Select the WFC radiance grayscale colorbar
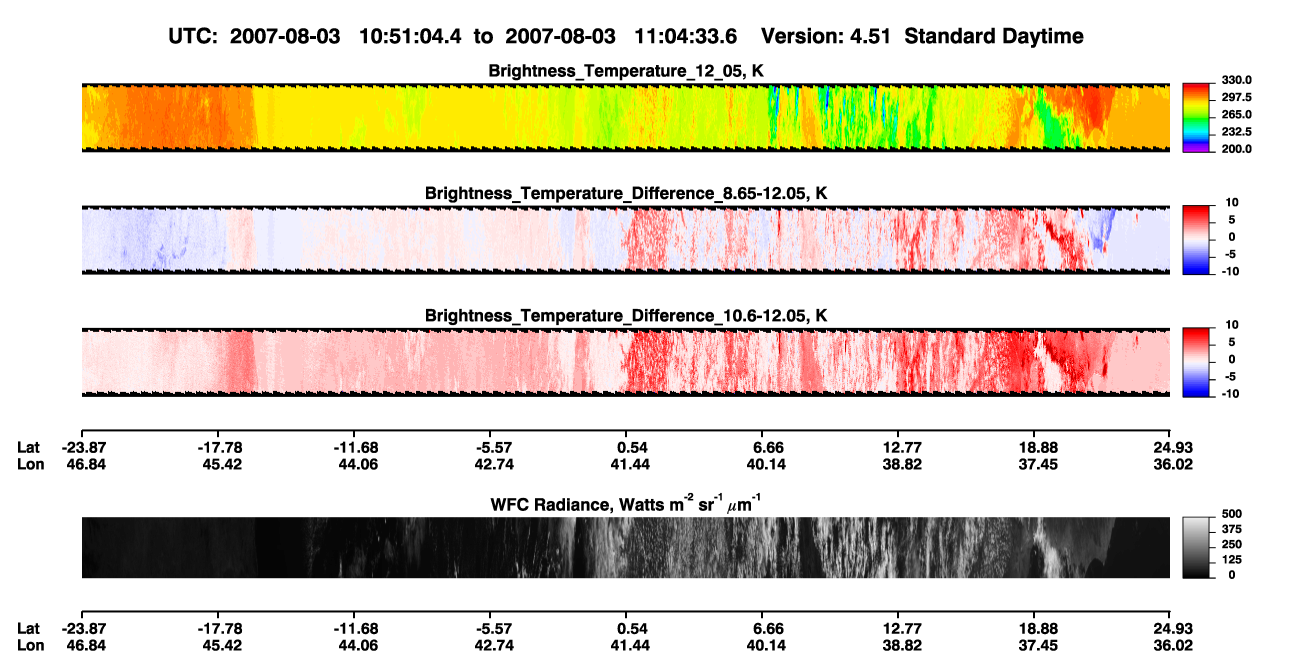This screenshot has width=1300, height=667. click(1196, 548)
